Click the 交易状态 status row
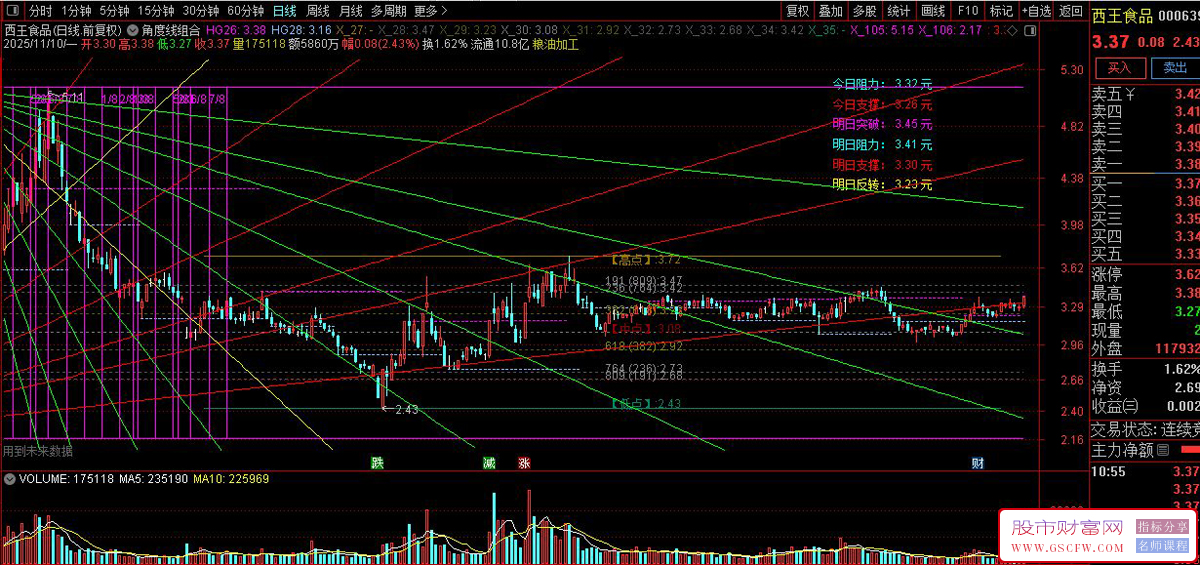This screenshot has width=1200, height=565. (1145, 428)
